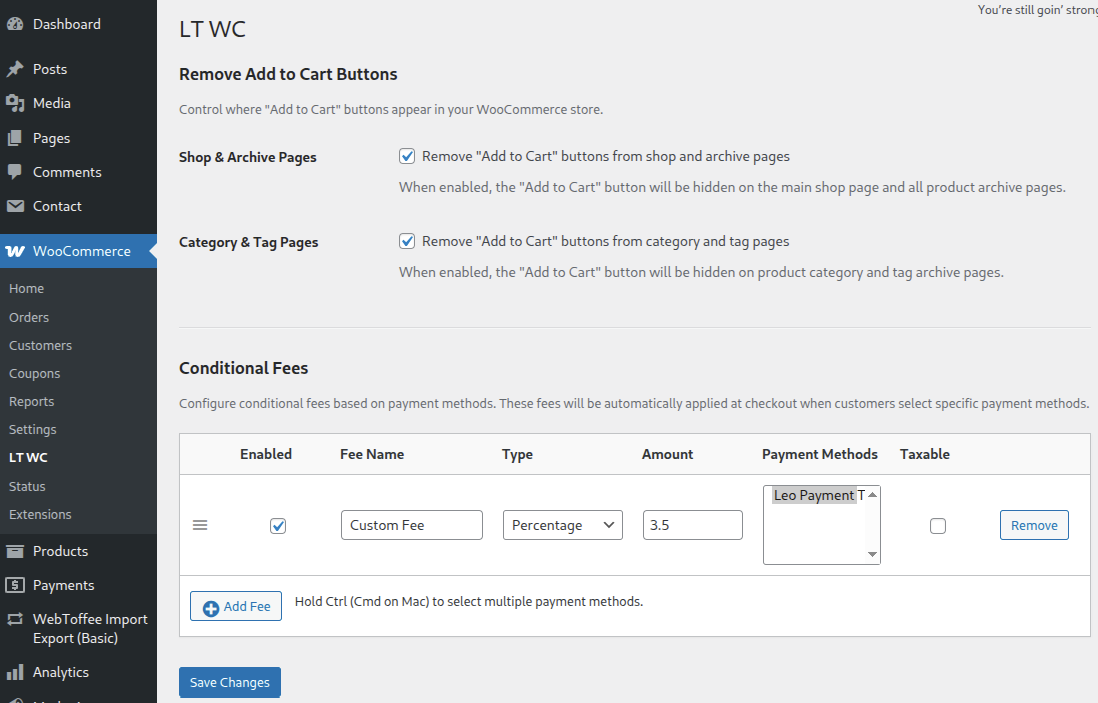This screenshot has width=1098, height=703.
Task: Open Contact via the envelope icon
Action: 17,206
